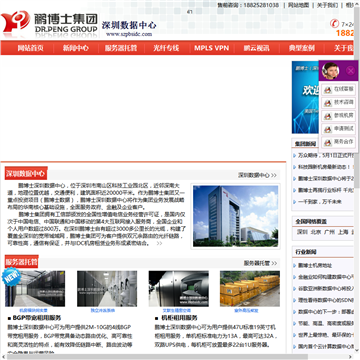Viewport: 360px width, 360px height.
Task: Click the 技术咨询 chat button
Action: (338, 103)
